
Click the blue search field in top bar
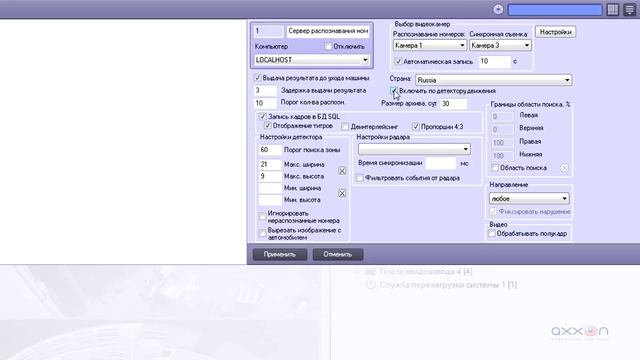[555, 9]
